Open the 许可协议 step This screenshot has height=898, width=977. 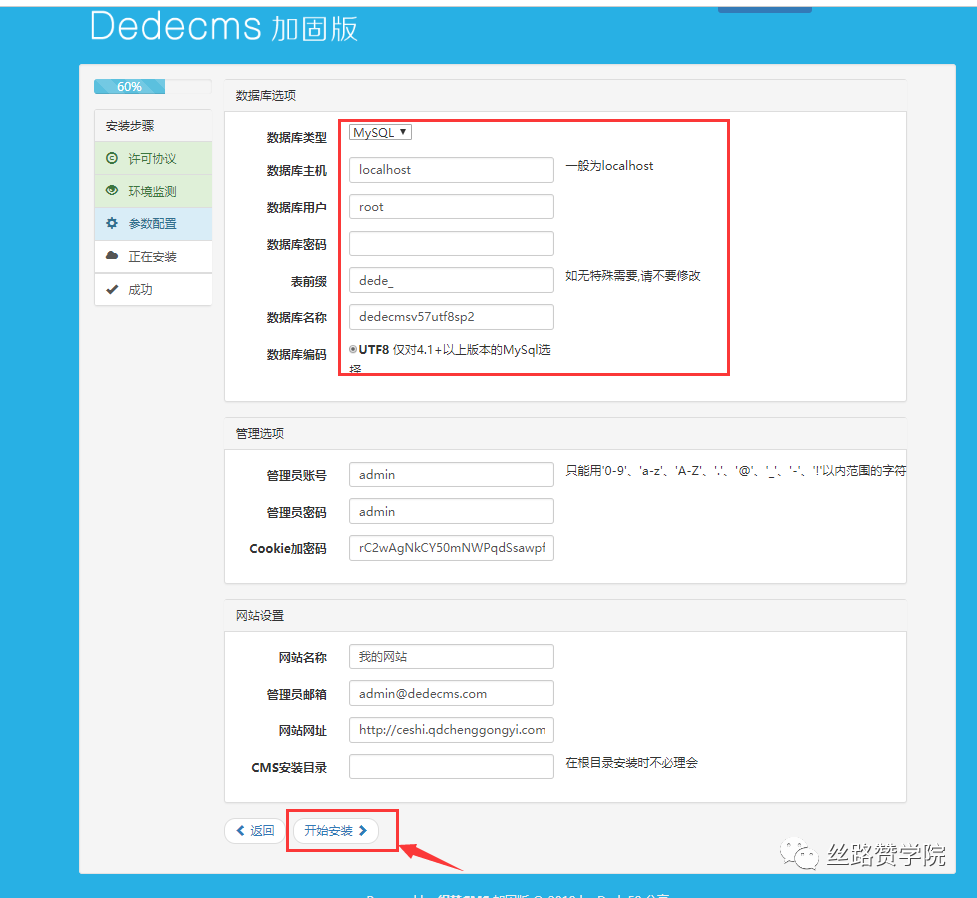tap(153, 158)
